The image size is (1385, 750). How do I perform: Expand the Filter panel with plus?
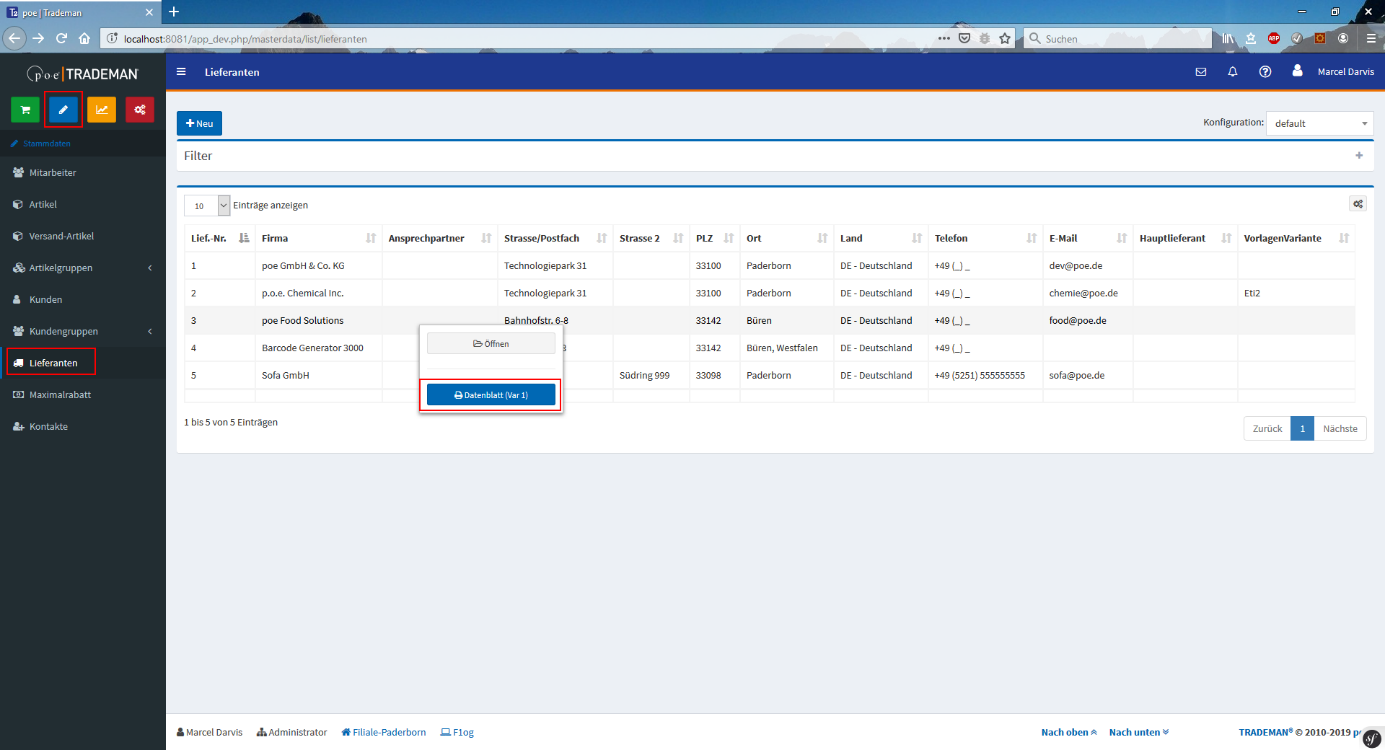pyautogui.click(x=1358, y=156)
